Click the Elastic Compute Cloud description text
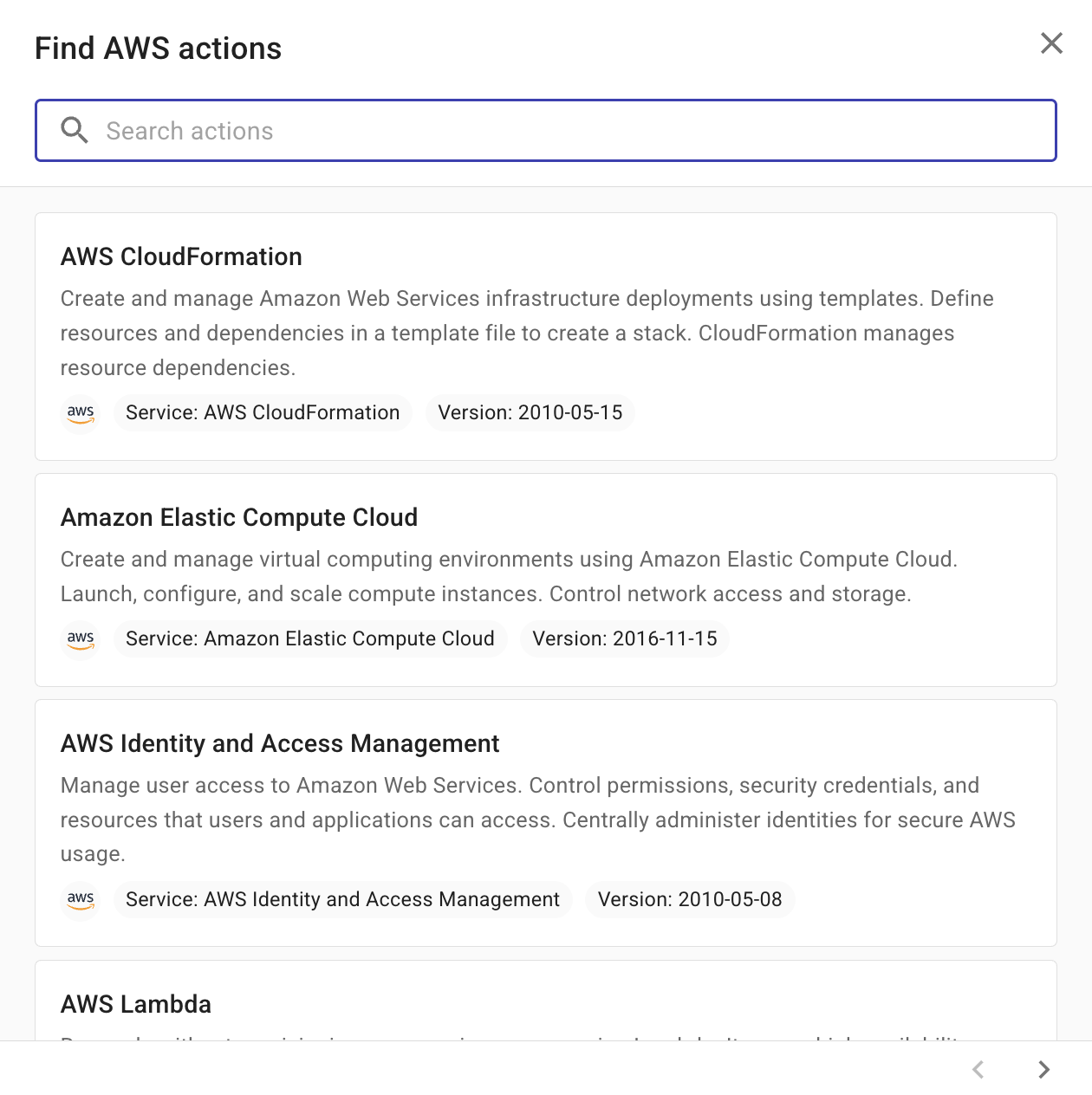Image resolution: width=1092 pixels, height=1095 pixels. coord(509,577)
